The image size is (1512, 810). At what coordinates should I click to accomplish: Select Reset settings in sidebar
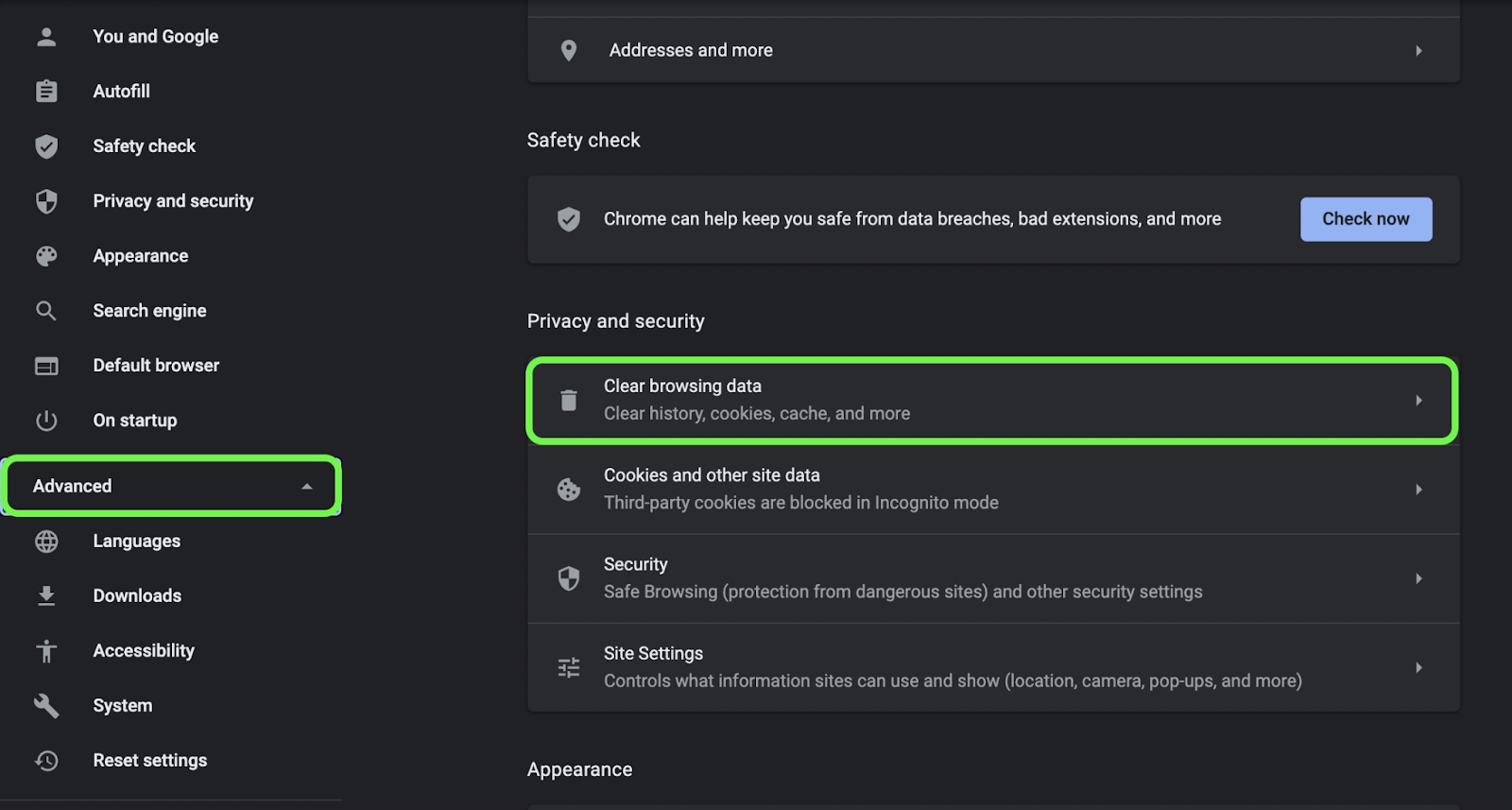pyautogui.click(x=149, y=761)
